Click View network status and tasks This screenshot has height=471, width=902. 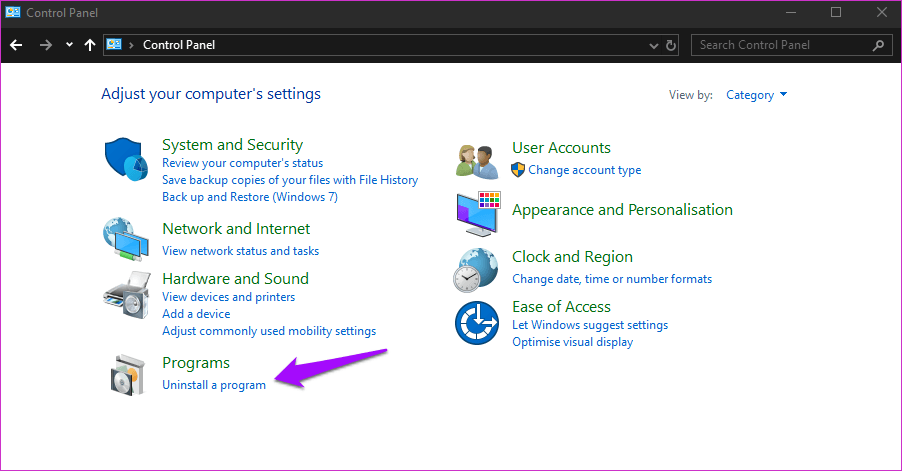[240, 251]
